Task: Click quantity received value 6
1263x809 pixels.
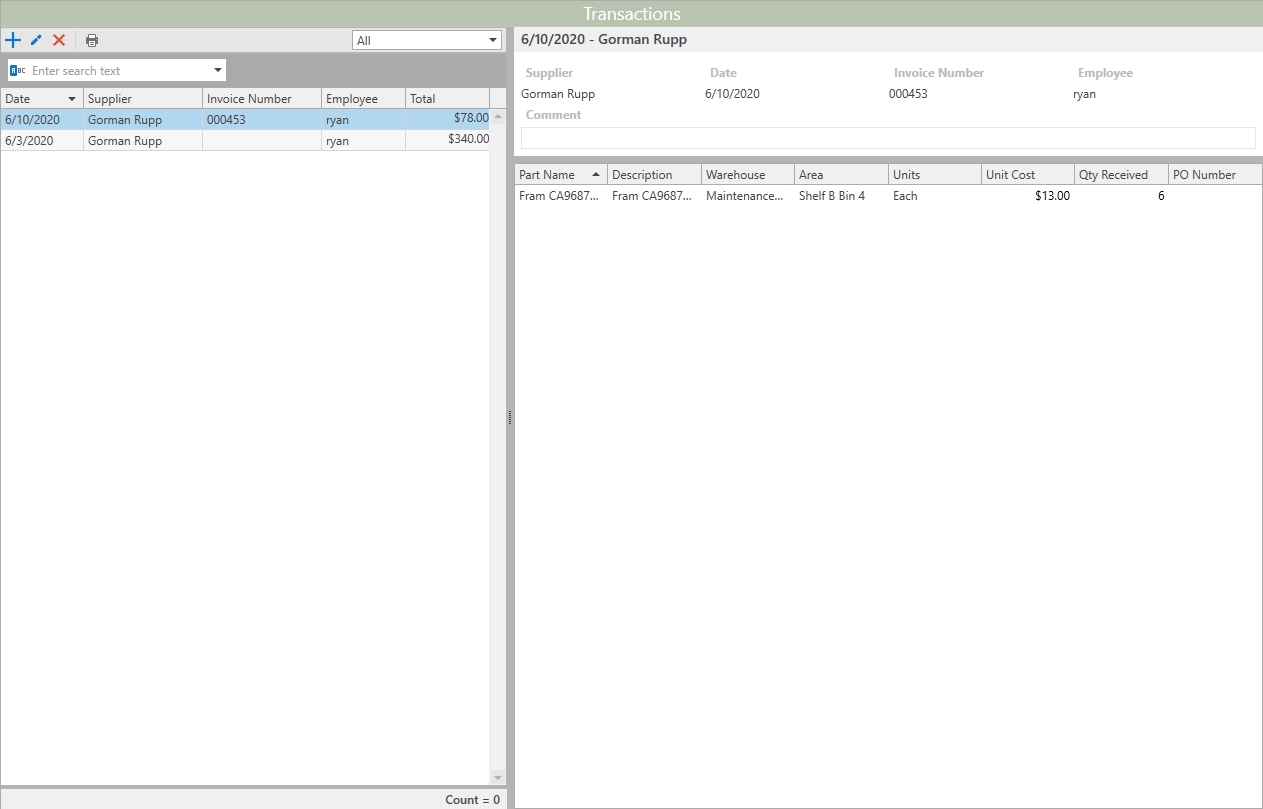Action: [x=1121, y=196]
